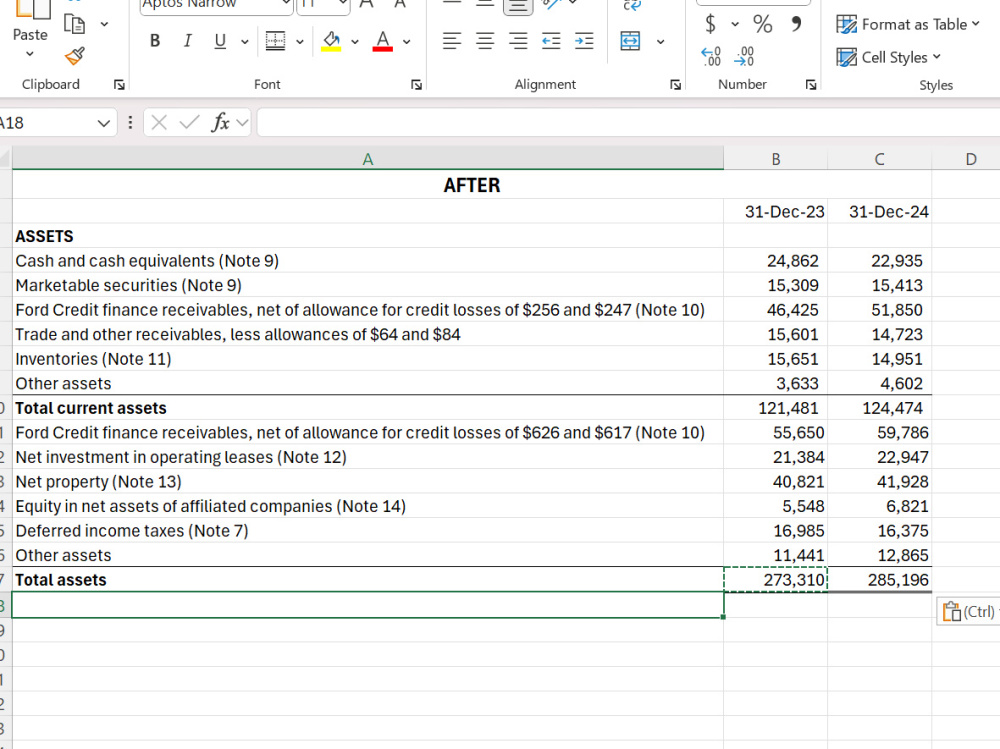
Task: Toggle Underline formatting
Action: tap(220, 41)
